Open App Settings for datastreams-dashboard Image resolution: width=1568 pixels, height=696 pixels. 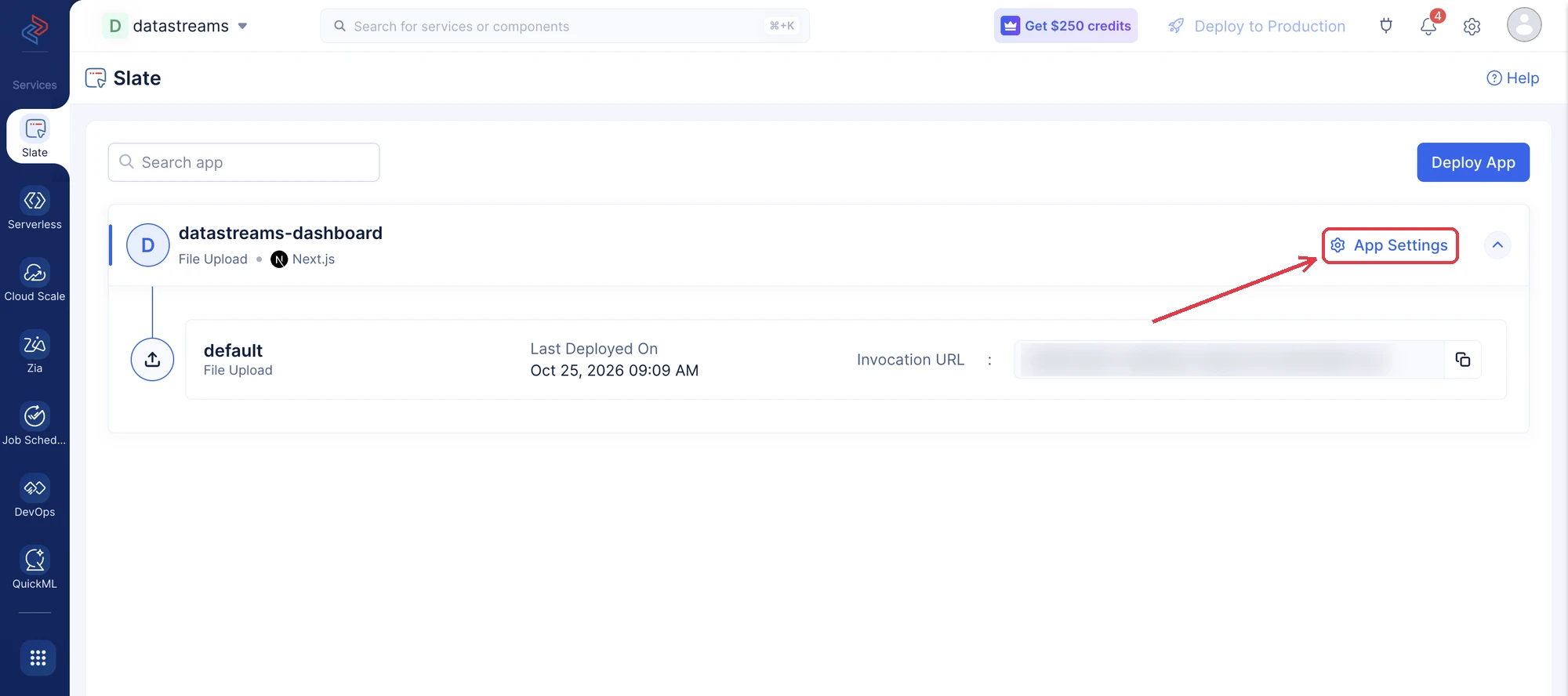click(x=1390, y=245)
